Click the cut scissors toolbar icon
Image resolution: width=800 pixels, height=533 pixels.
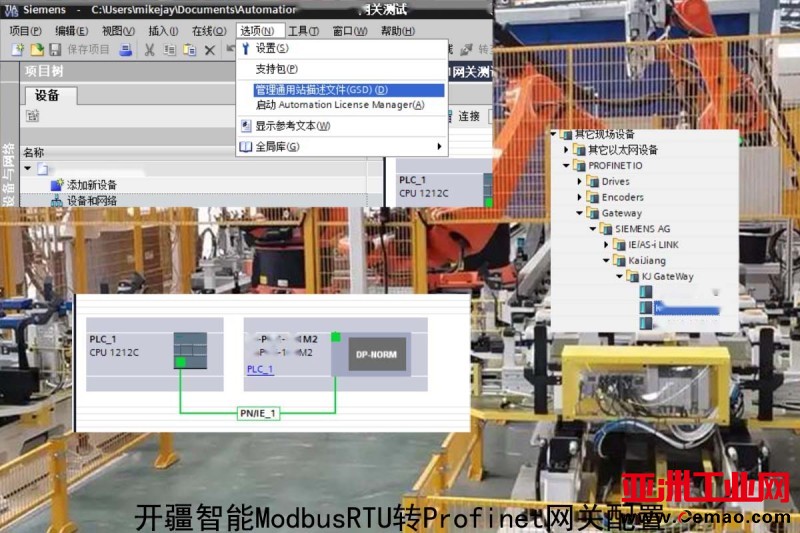point(149,50)
